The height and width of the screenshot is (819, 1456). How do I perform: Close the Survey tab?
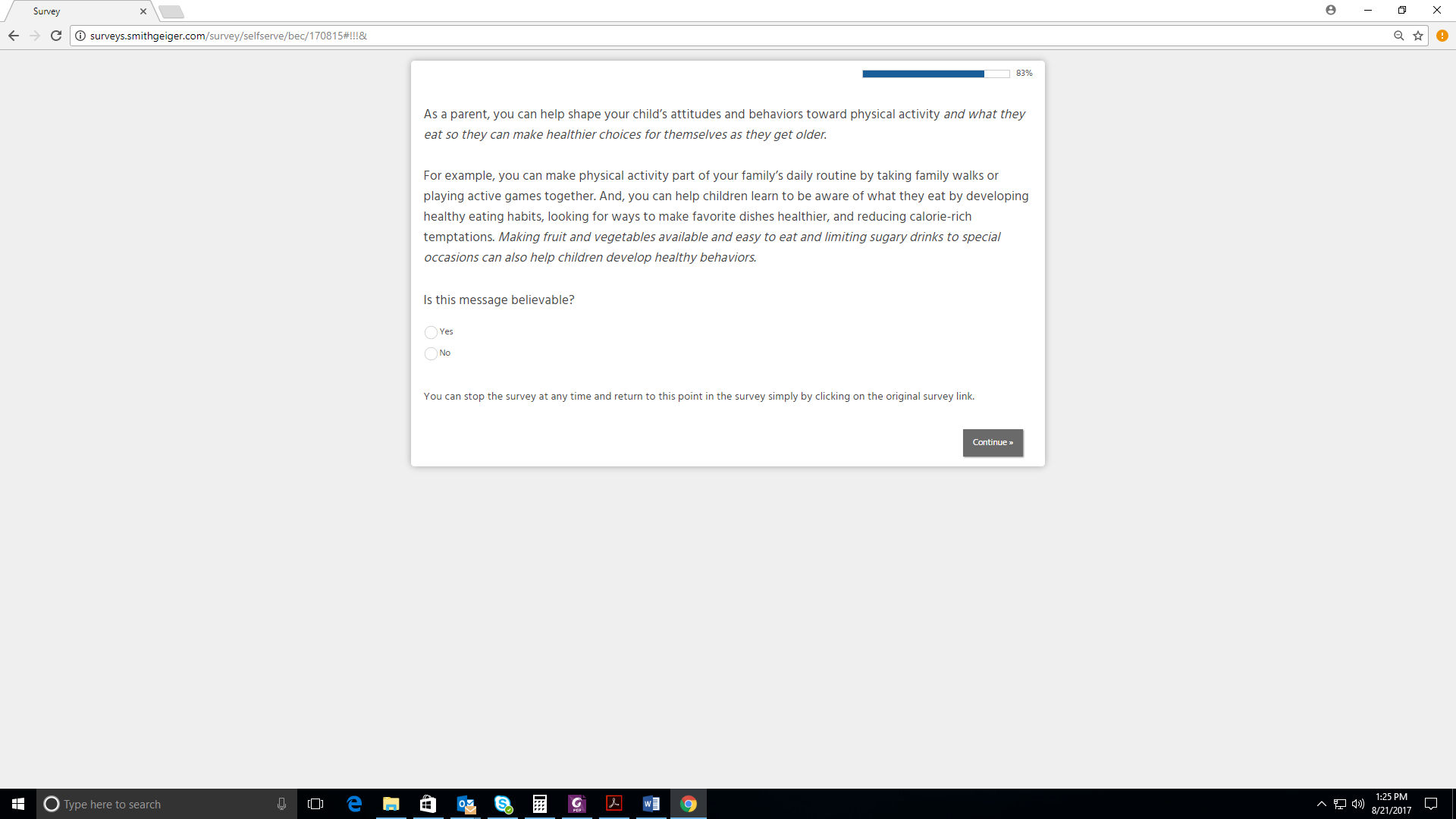(143, 11)
